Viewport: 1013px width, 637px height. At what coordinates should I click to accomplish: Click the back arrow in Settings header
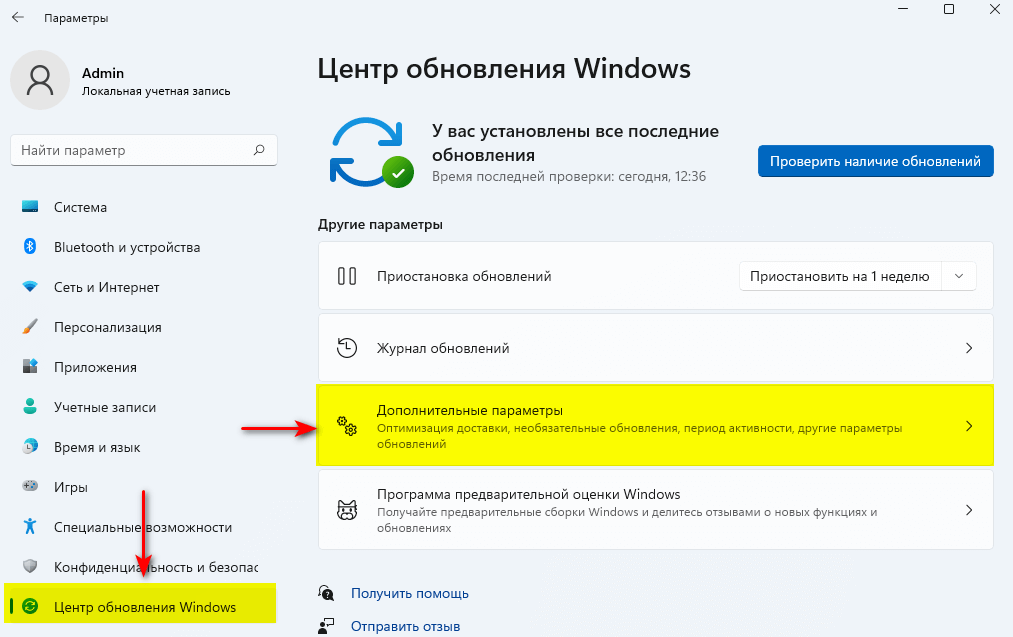pyautogui.click(x=18, y=17)
